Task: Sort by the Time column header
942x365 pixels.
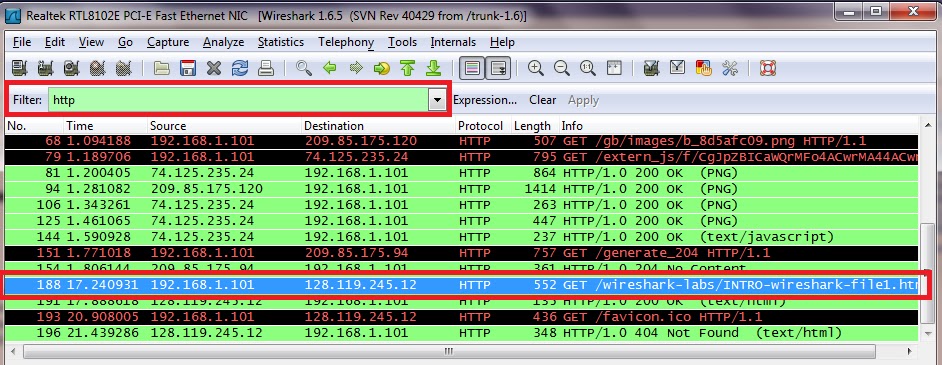Action: click(x=106, y=126)
